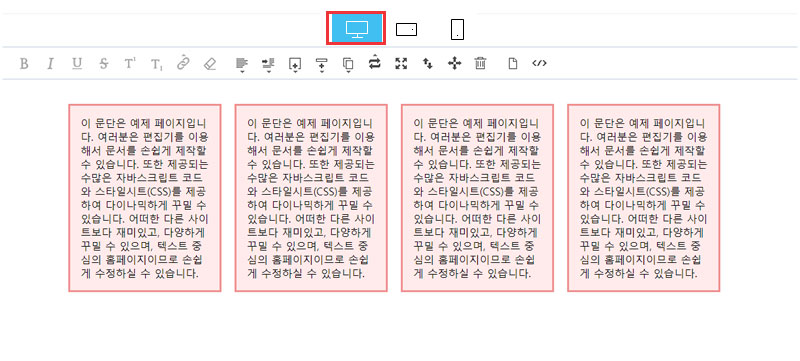
Task: Switch to tablet preview mode
Action: click(407, 30)
